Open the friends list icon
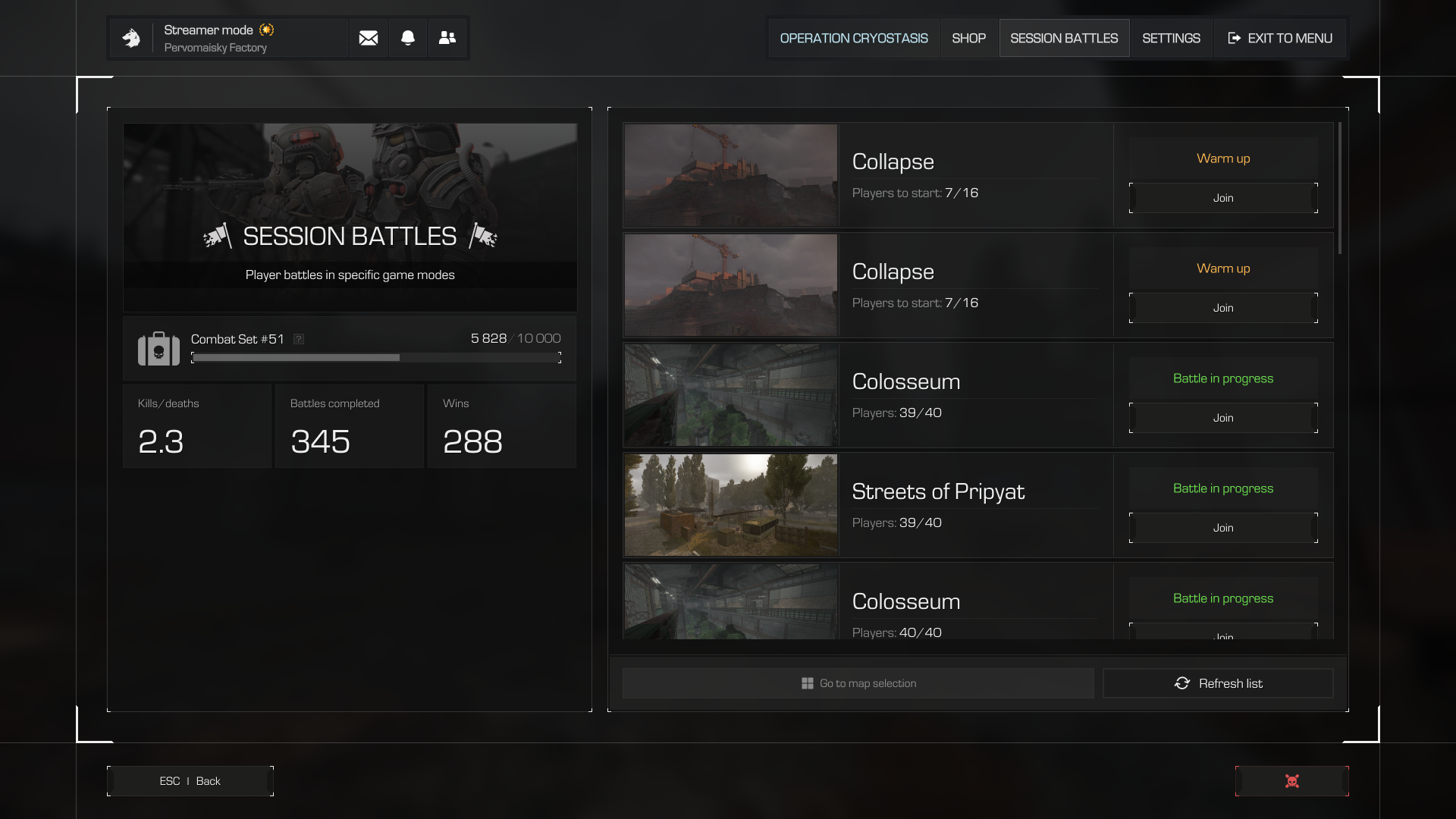This screenshot has height=819, width=1456. point(447,38)
